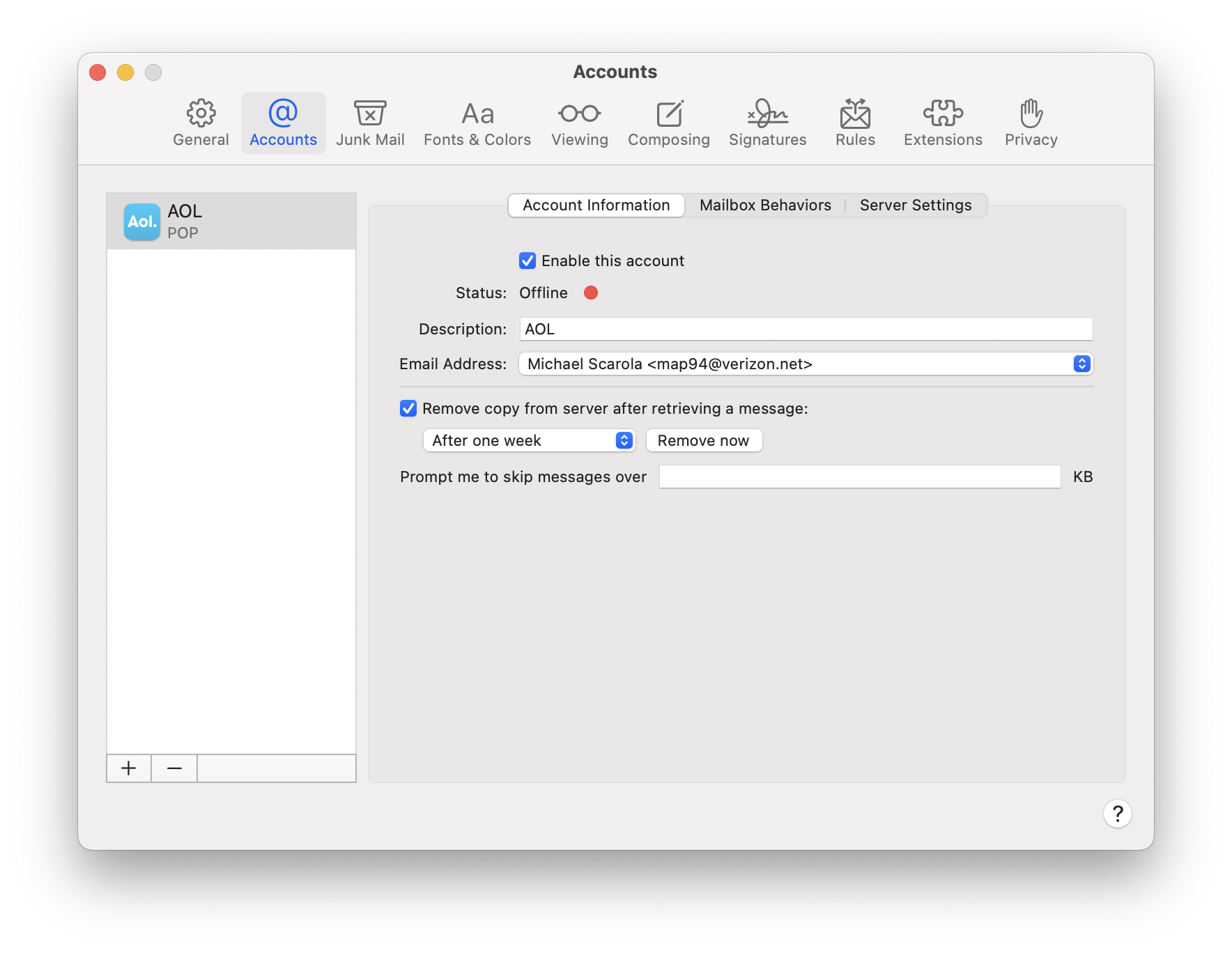Open the Rules preferences pane
This screenshot has height=953, width=1232.
tap(855, 123)
